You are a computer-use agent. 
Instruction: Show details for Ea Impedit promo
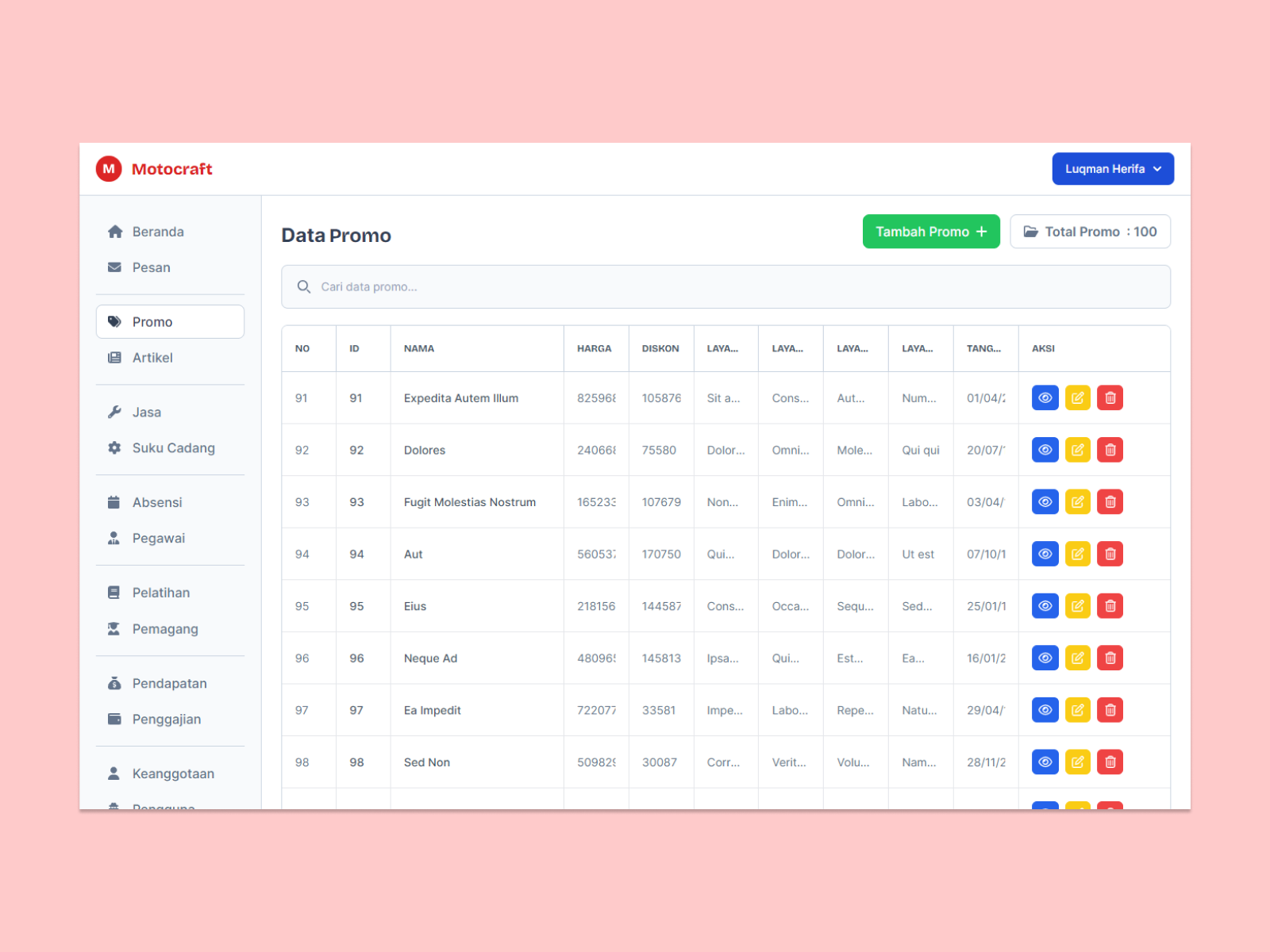coord(1045,710)
